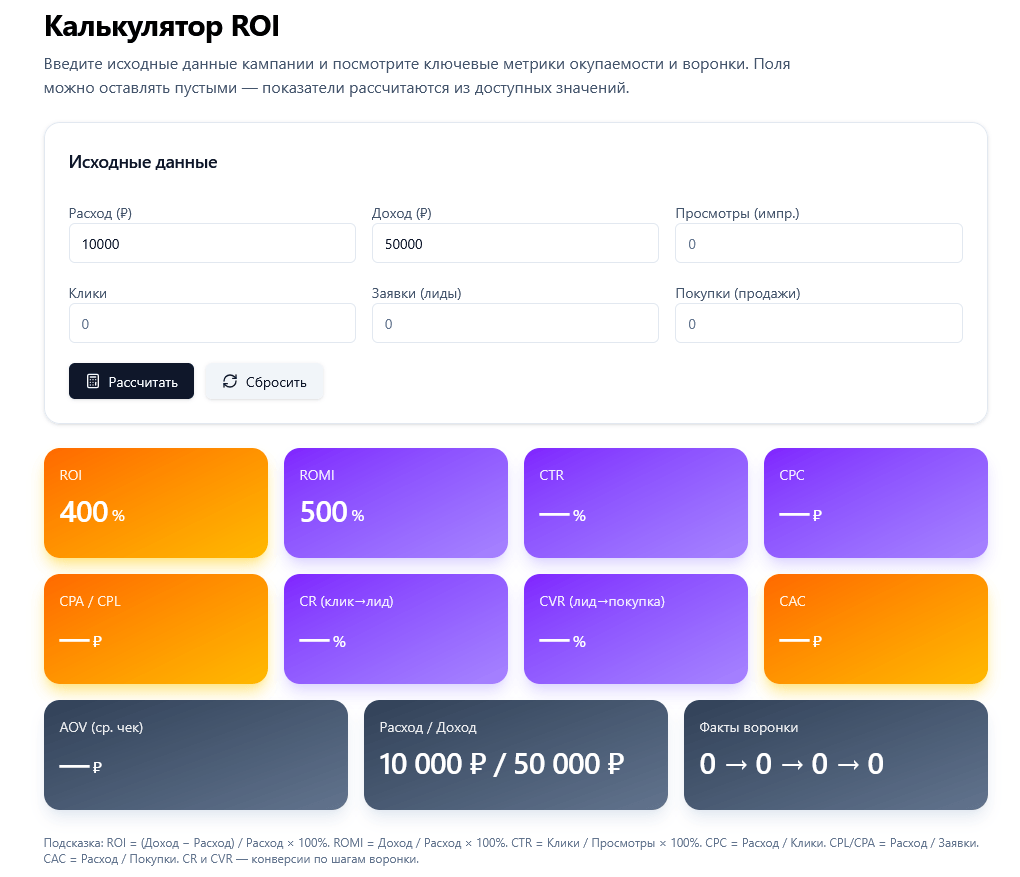Select the Просмотры (импр.) input field
The height and width of the screenshot is (877, 1020).
(818, 243)
